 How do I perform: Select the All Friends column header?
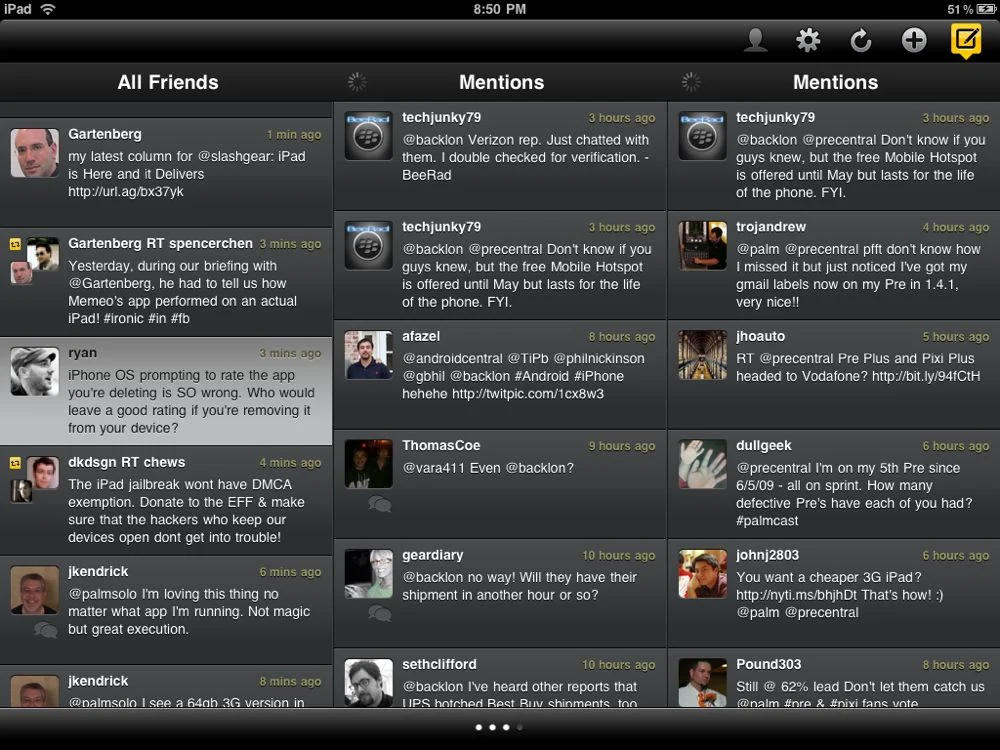(x=168, y=82)
